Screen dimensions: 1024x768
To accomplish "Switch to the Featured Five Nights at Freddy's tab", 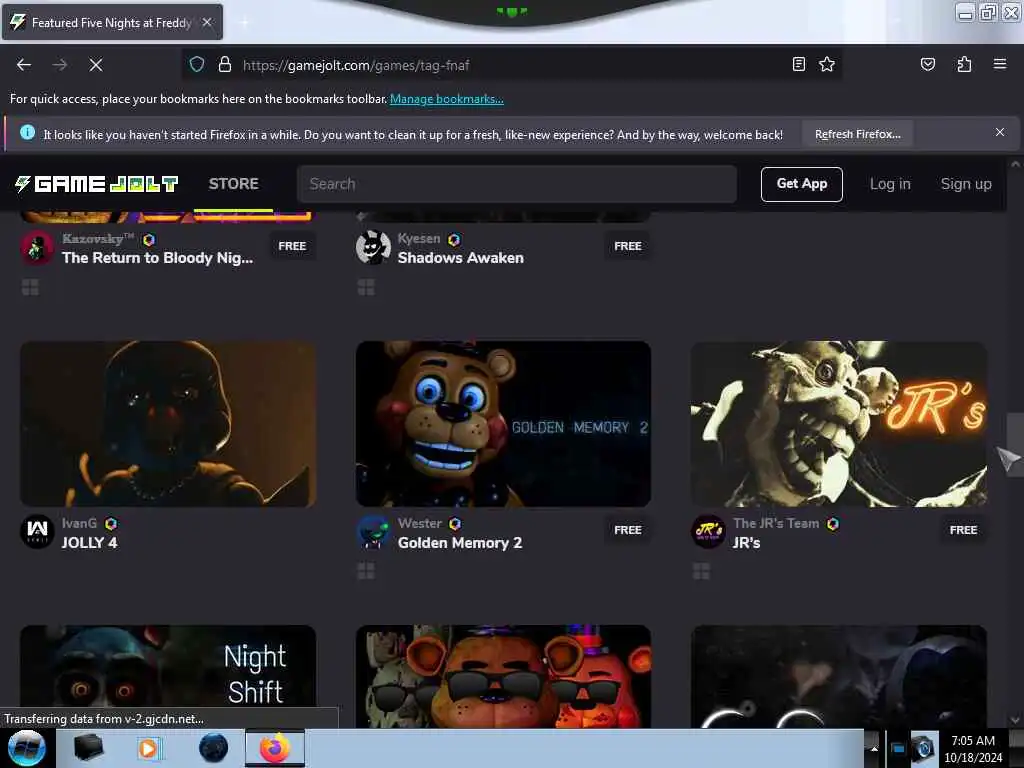I will pyautogui.click(x=112, y=22).
